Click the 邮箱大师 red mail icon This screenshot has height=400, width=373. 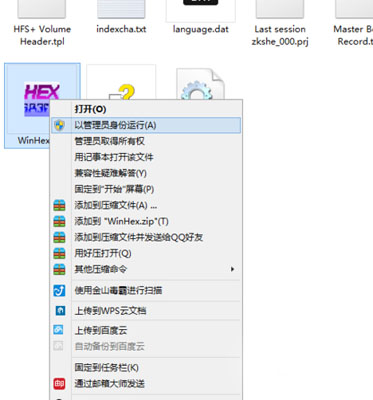click(59, 384)
